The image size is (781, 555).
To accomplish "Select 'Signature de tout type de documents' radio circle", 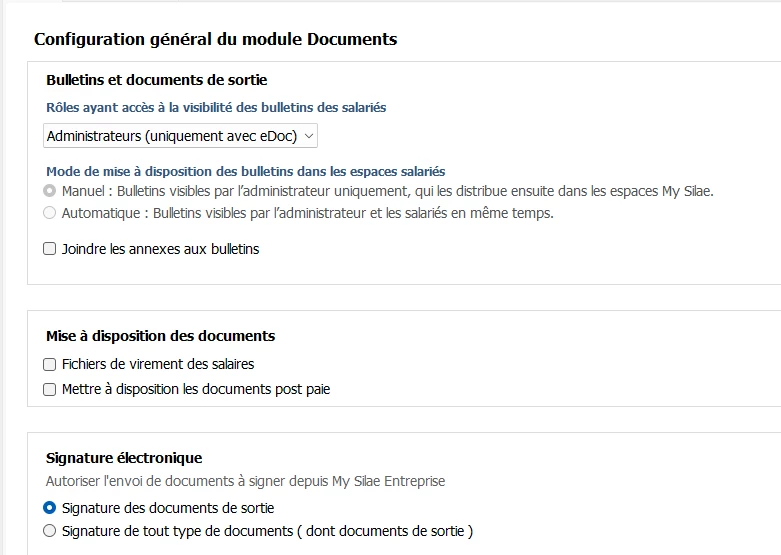I will click(x=49, y=531).
